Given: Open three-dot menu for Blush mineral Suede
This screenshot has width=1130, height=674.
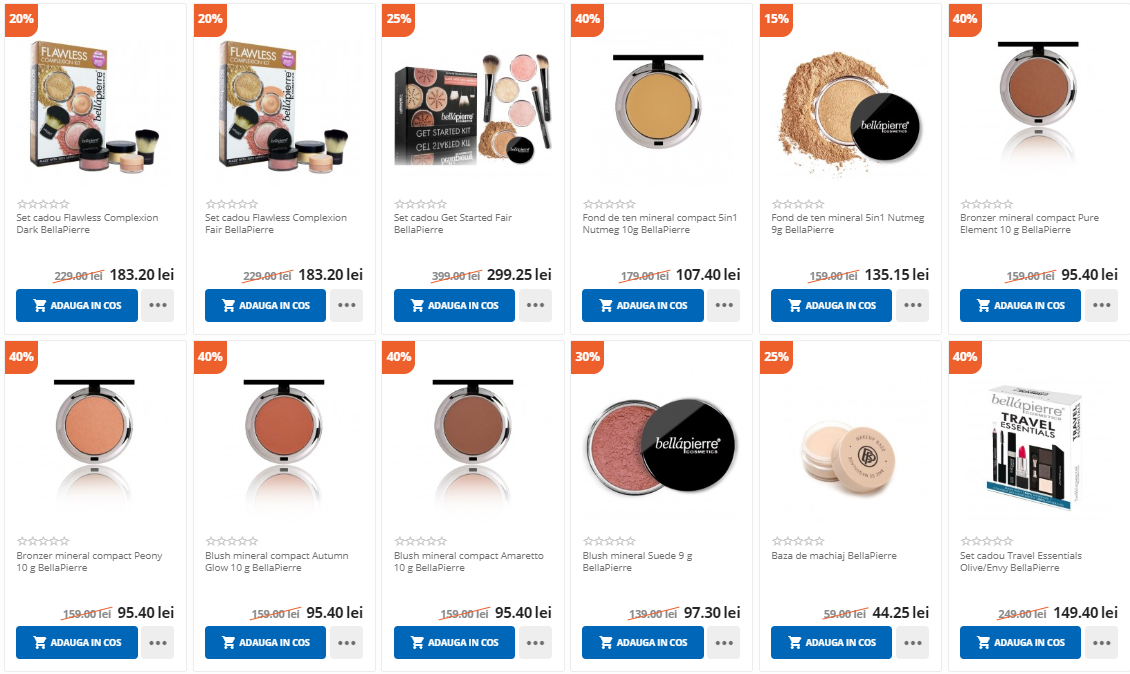Looking at the screenshot, I should tap(724, 643).
